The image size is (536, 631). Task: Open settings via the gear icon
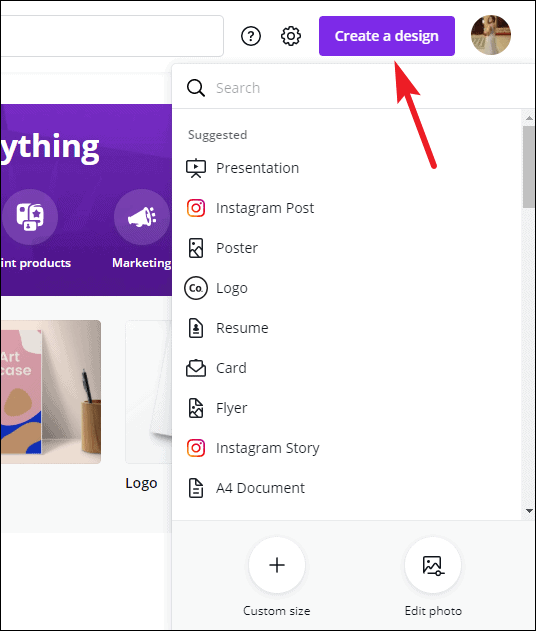pos(291,36)
